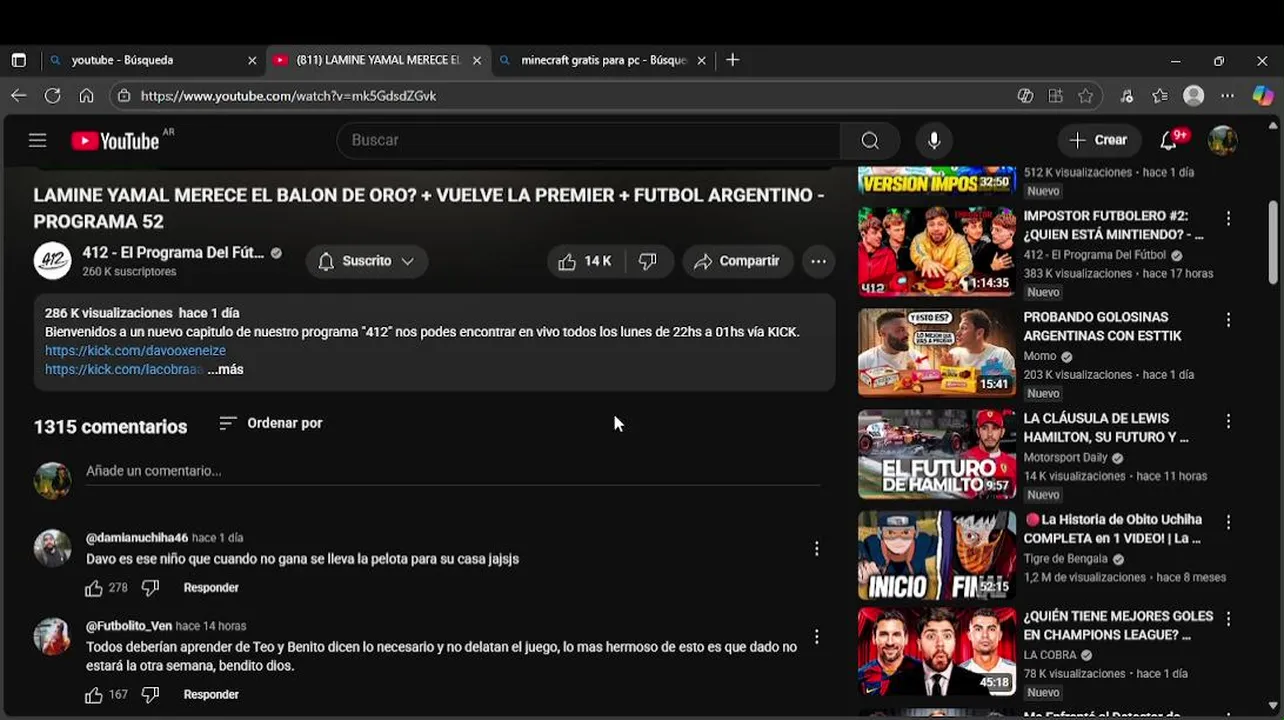Like the video with thumbs up
1284x720 pixels.
586,261
